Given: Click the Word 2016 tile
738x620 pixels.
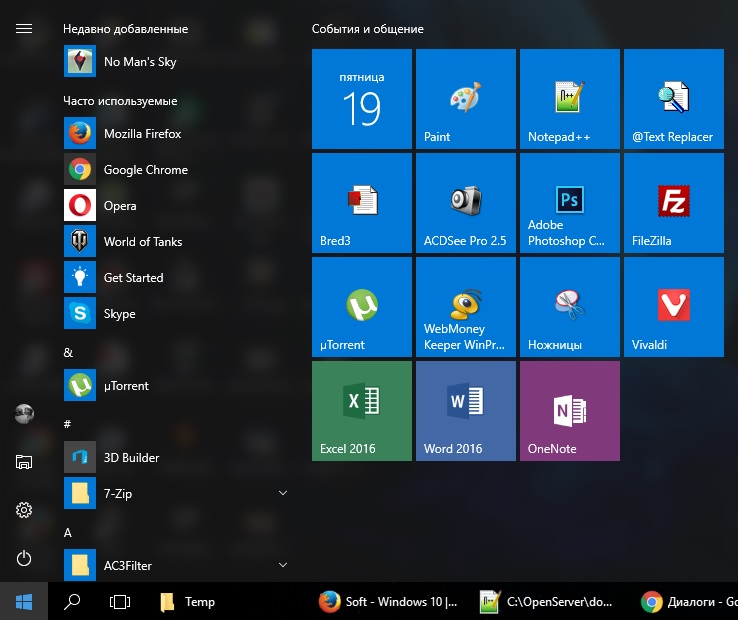Looking at the screenshot, I should [465, 411].
